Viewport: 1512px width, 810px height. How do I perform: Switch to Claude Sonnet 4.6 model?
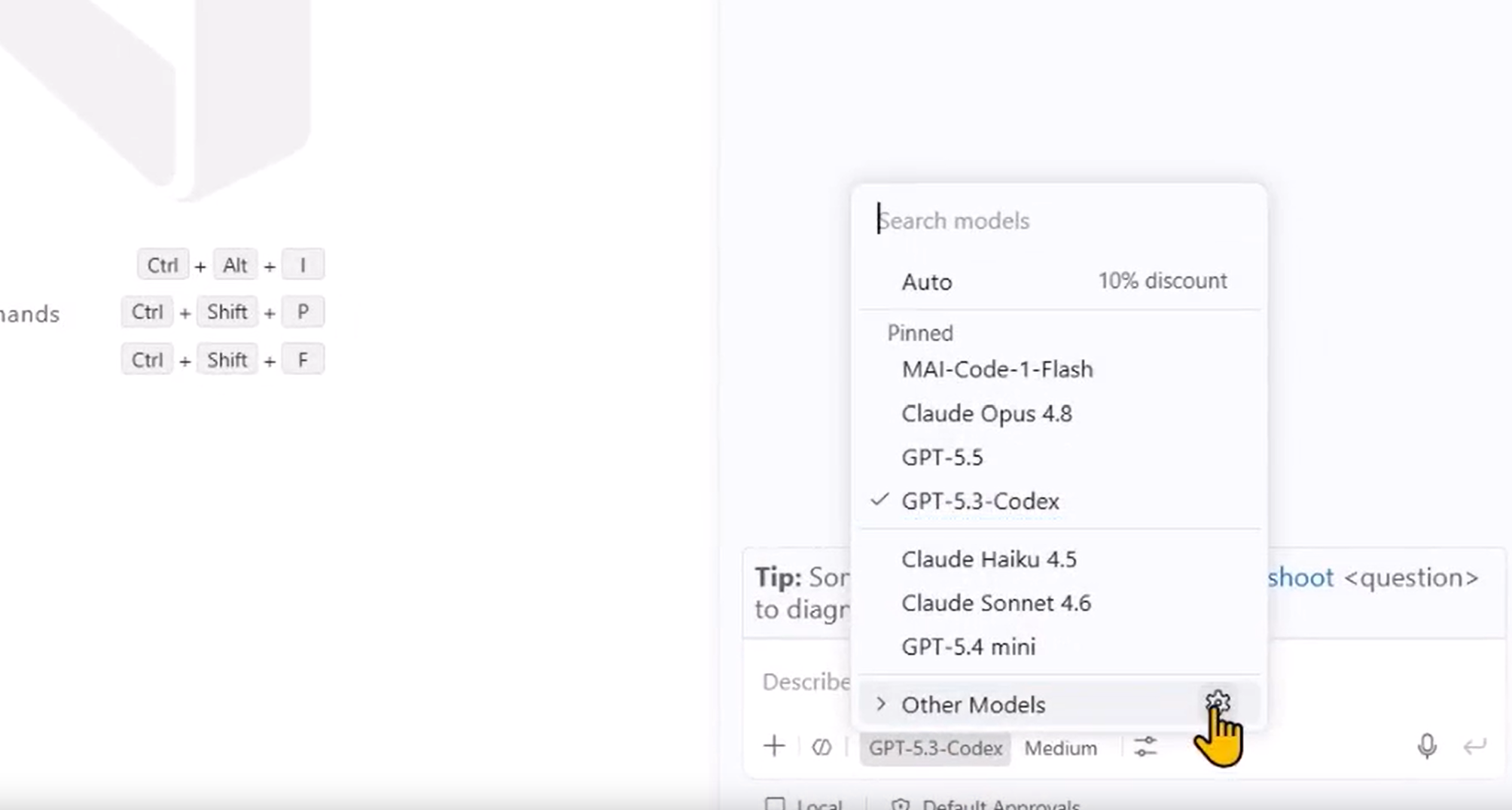[x=1059, y=603]
